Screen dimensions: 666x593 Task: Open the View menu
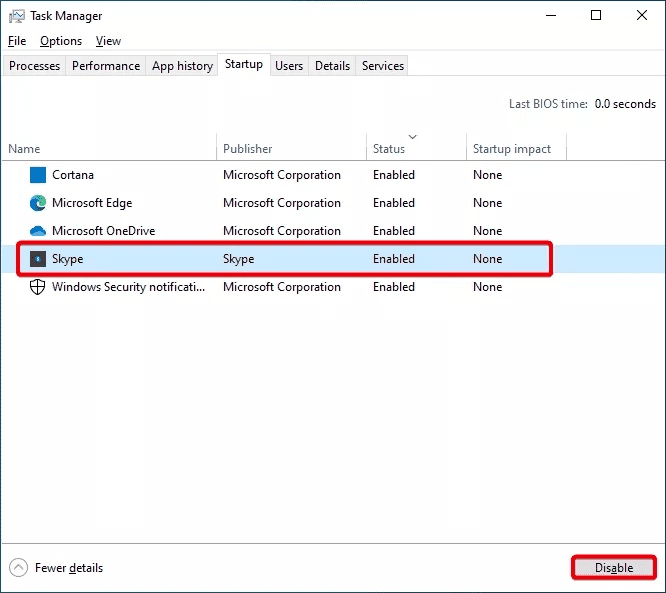click(x=108, y=41)
